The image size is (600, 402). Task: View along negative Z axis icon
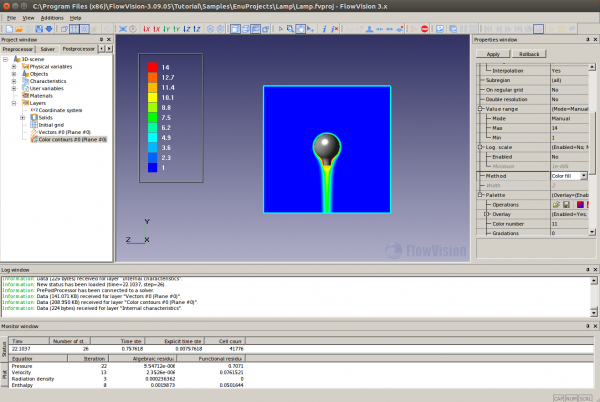pos(187,29)
